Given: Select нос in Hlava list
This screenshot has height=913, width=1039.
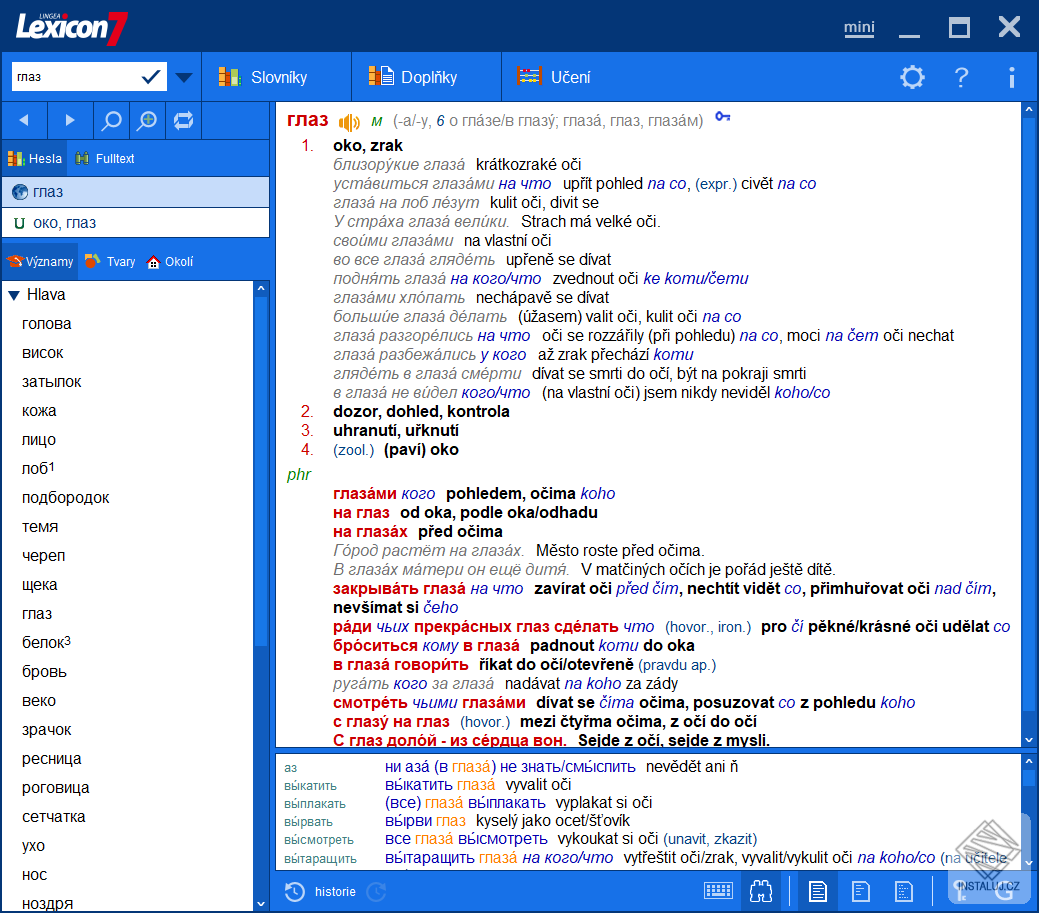Looking at the screenshot, I should (x=34, y=875).
